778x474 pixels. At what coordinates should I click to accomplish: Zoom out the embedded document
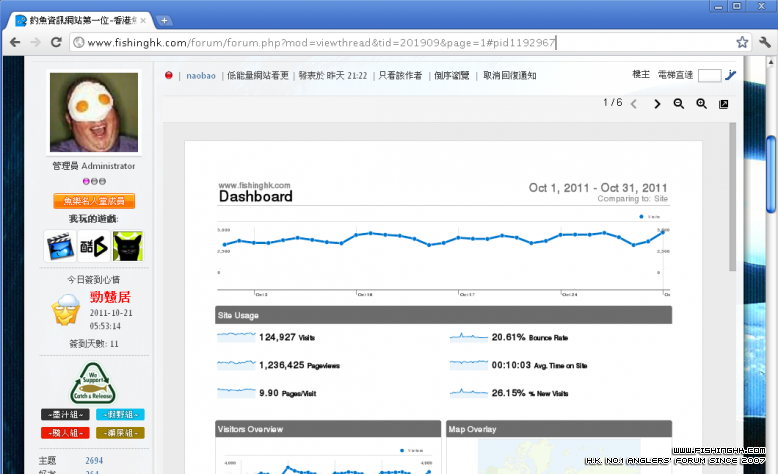click(678, 103)
